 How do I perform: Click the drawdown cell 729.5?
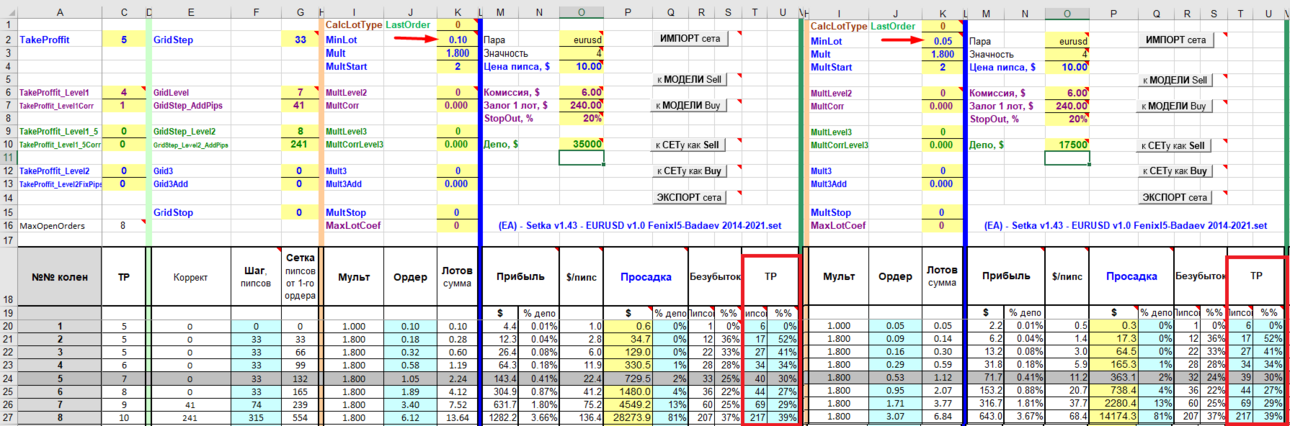(628, 378)
